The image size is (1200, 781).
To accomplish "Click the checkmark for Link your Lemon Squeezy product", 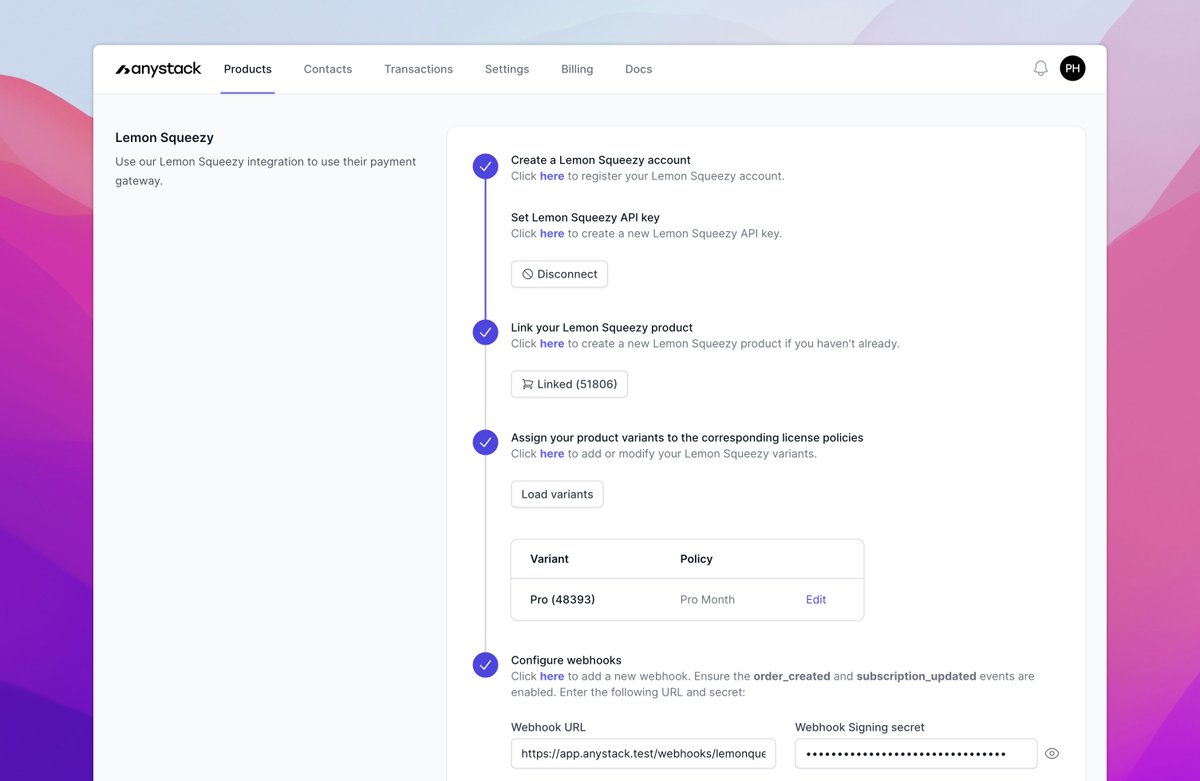I will (x=485, y=332).
